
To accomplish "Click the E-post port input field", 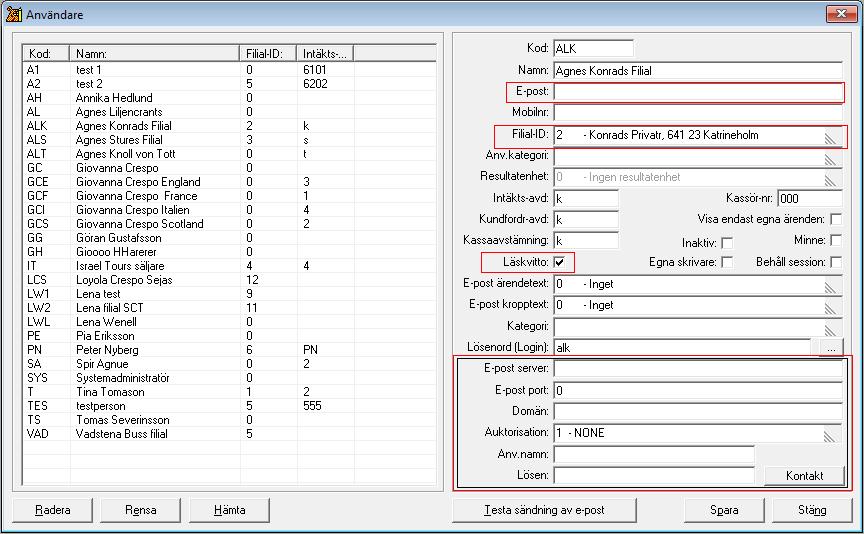I will click(698, 391).
